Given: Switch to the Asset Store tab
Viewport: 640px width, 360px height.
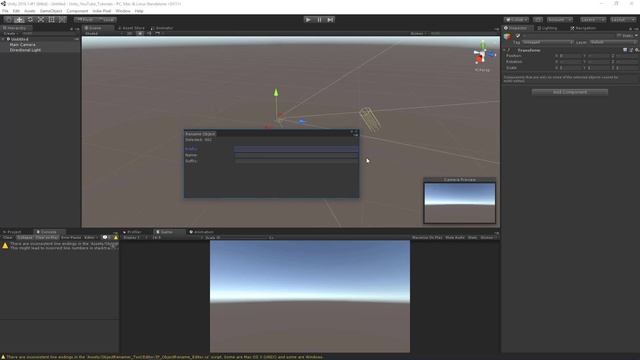Looking at the screenshot, I should (131, 28).
